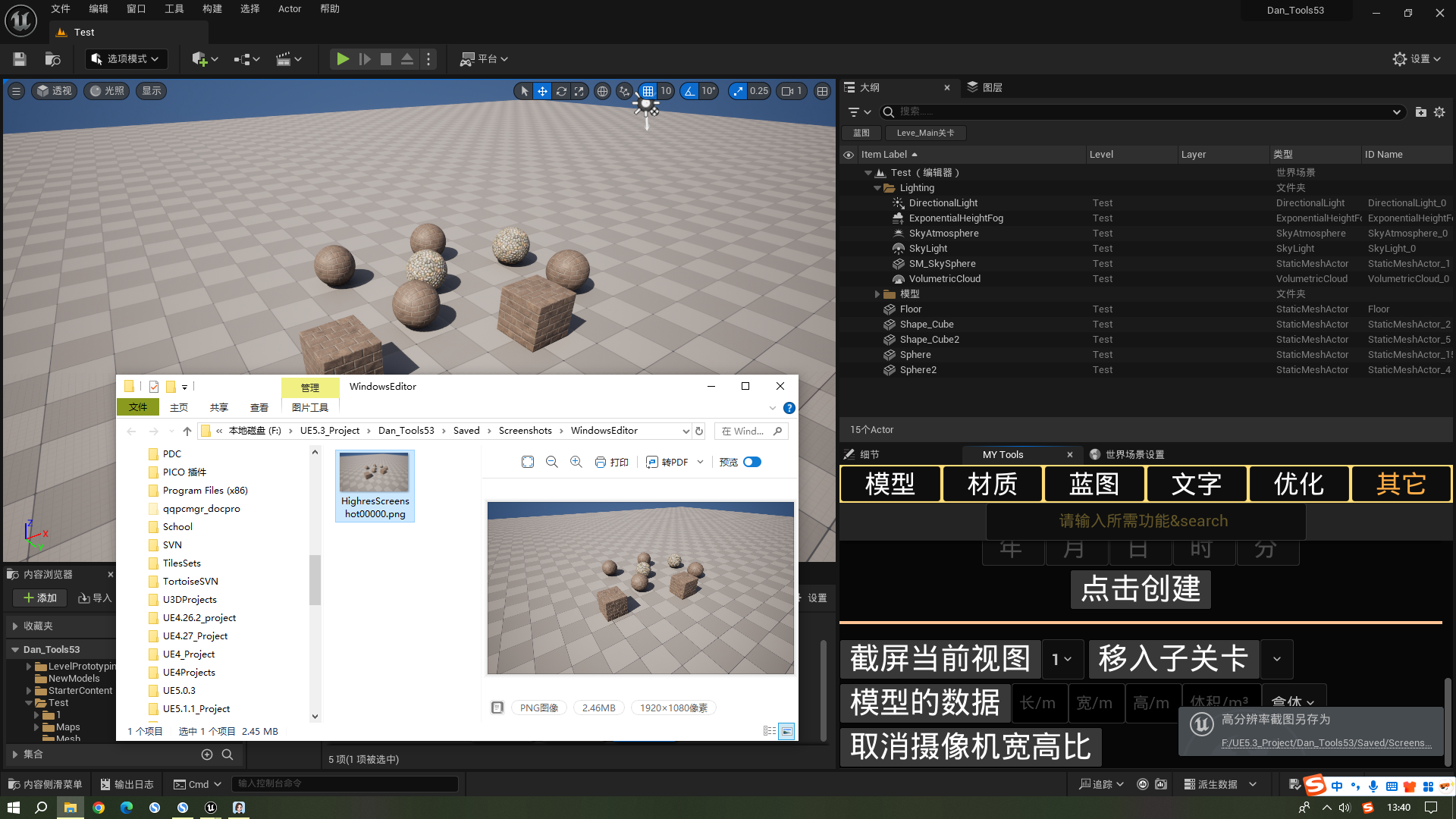
Task: Open the 图片工具 ribbon tab in Explorer
Action: 310,408
